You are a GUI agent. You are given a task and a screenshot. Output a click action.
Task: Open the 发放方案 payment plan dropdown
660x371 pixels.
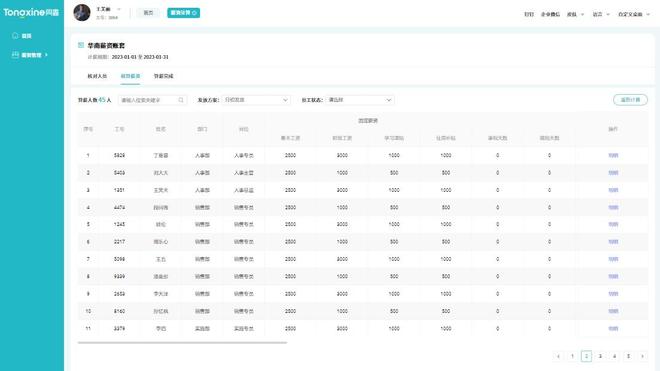[256, 100]
